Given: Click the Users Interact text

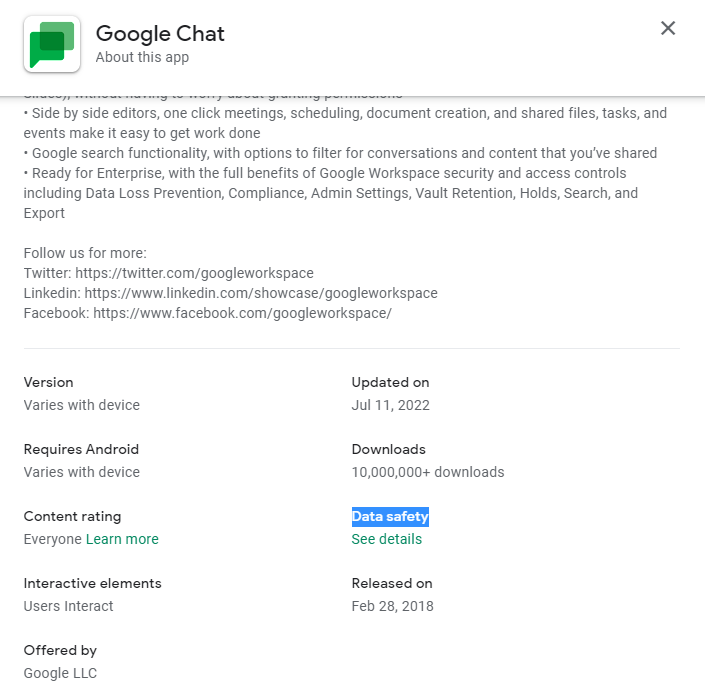Looking at the screenshot, I should tap(68, 606).
